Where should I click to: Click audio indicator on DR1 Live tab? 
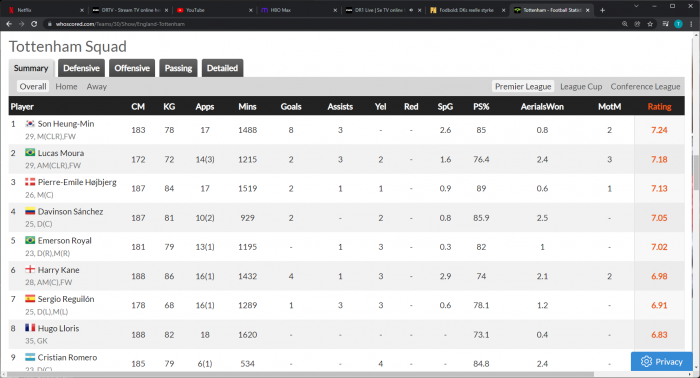(x=411, y=10)
